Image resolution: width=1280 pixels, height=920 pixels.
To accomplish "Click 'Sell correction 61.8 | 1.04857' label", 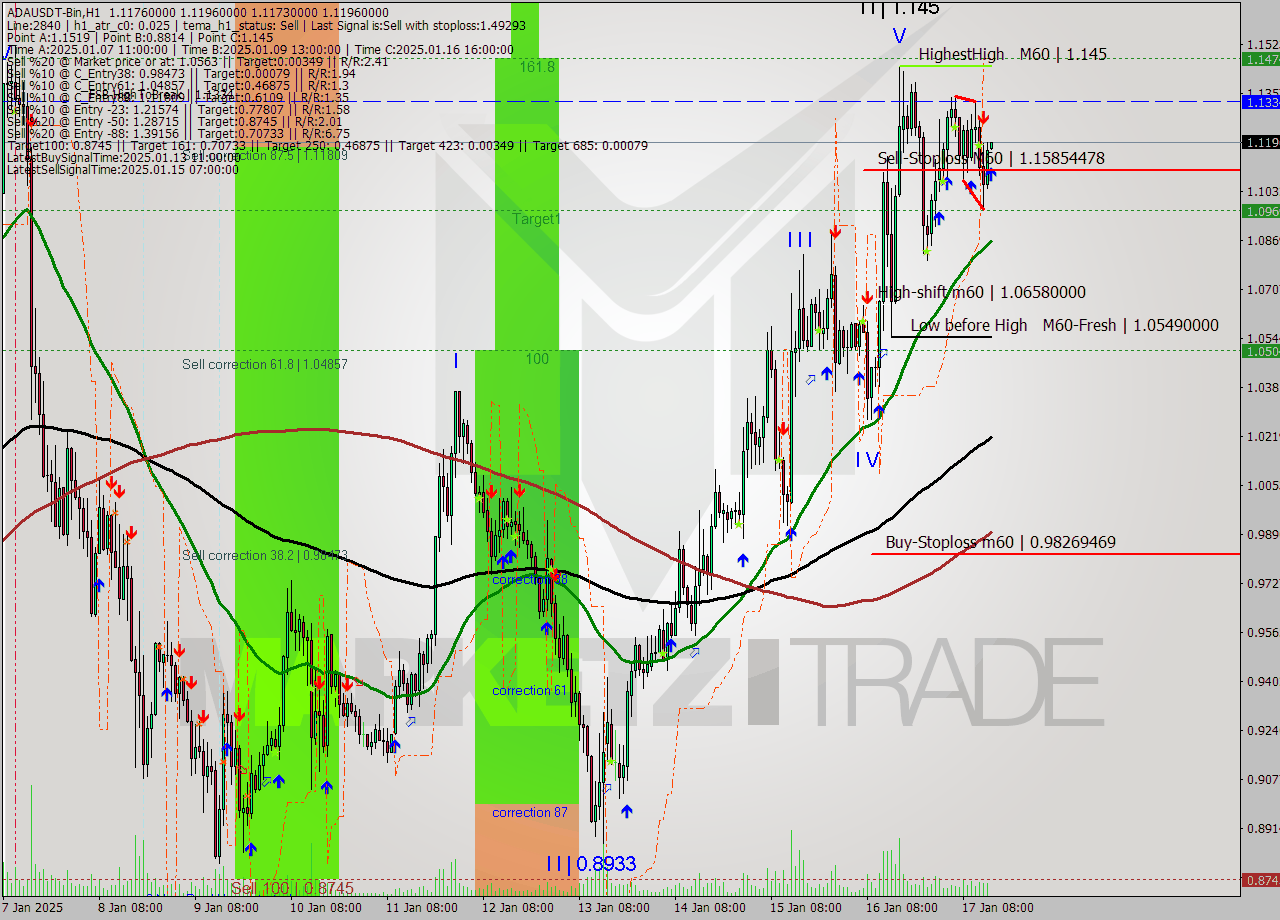I will (265, 364).
